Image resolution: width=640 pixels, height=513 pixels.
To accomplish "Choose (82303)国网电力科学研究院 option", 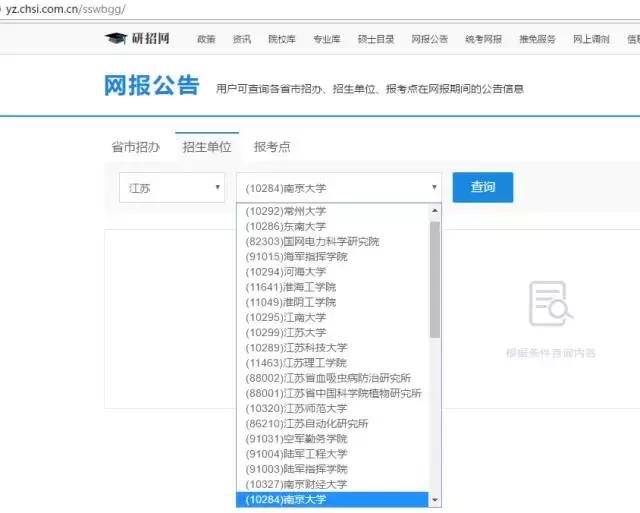I will pos(333,241).
